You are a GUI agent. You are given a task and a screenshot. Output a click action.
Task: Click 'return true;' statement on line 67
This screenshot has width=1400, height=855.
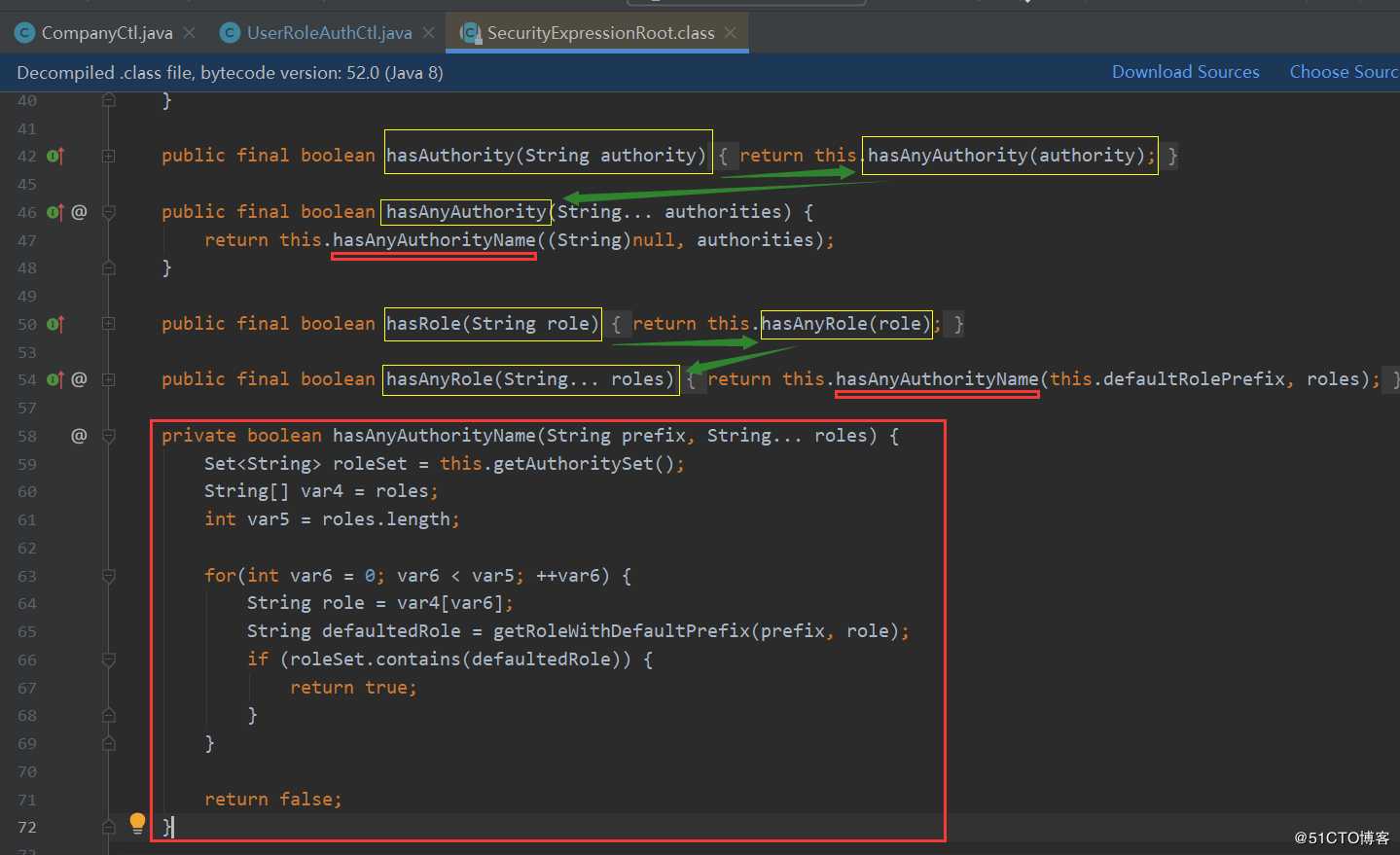pyautogui.click(x=353, y=688)
